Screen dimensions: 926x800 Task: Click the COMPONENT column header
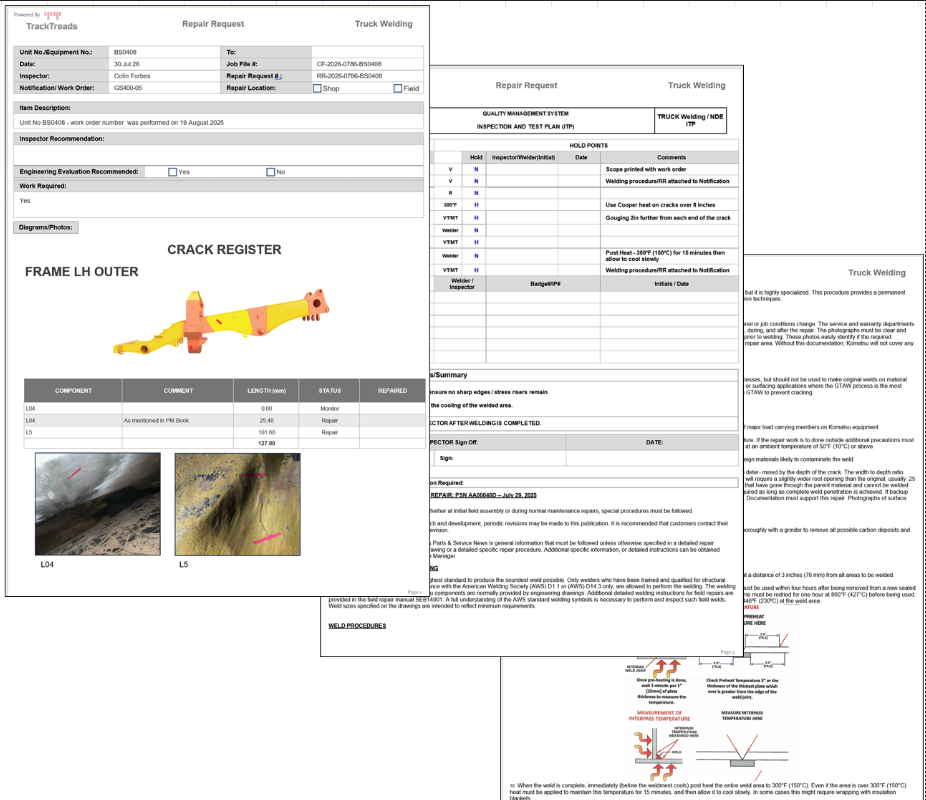[x=73, y=391]
